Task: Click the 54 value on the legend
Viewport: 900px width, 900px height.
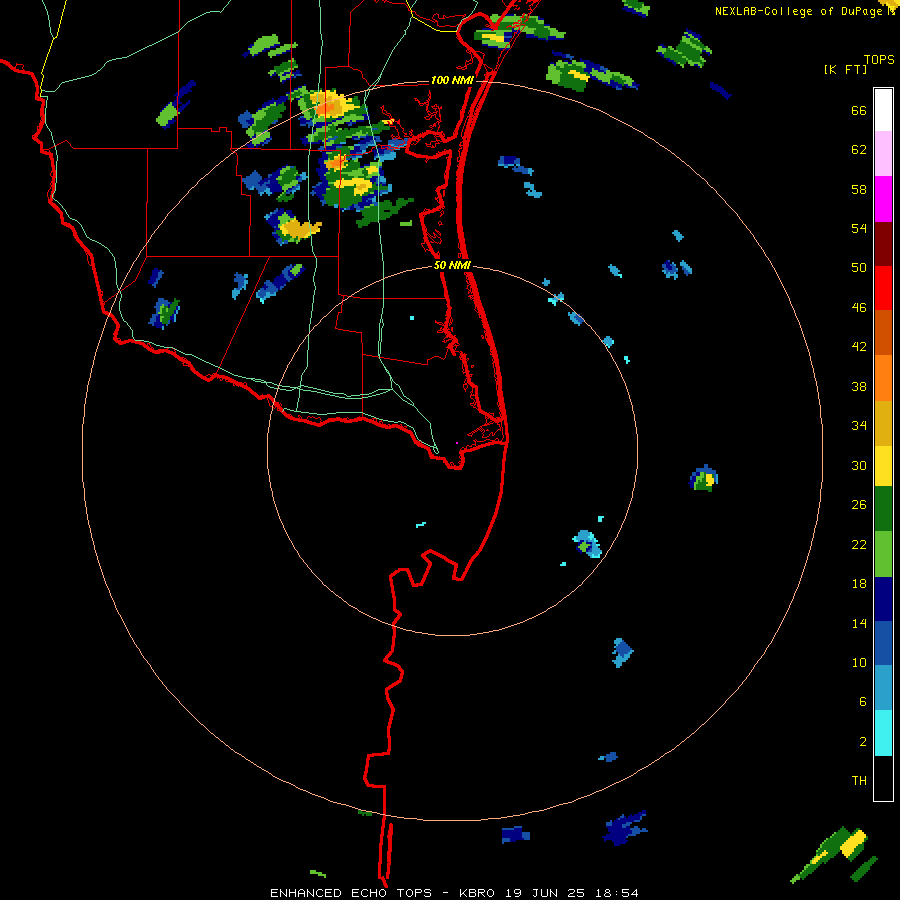Action: [x=859, y=228]
